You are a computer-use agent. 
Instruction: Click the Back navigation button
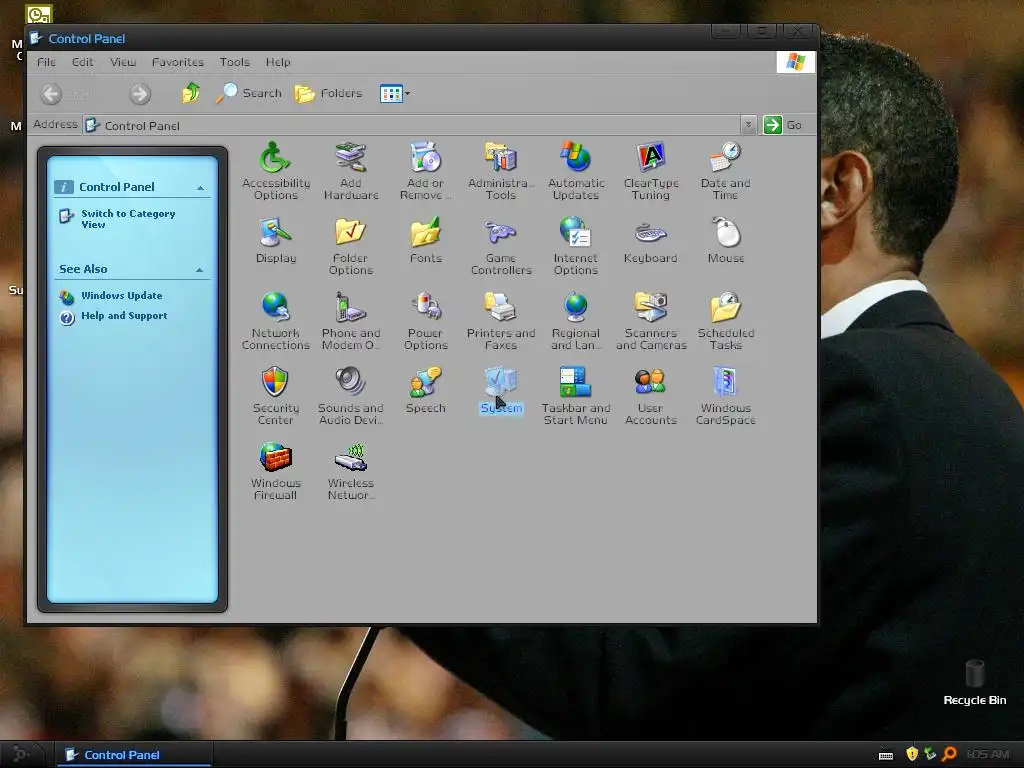(67, 94)
